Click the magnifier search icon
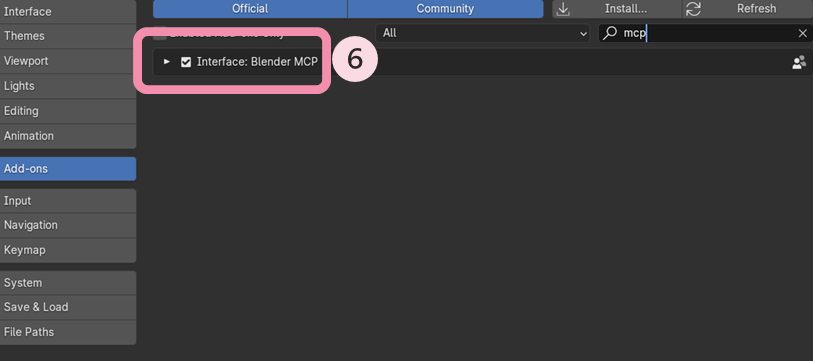The width and height of the screenshot is (813, 361). click(x=610, y=33)
